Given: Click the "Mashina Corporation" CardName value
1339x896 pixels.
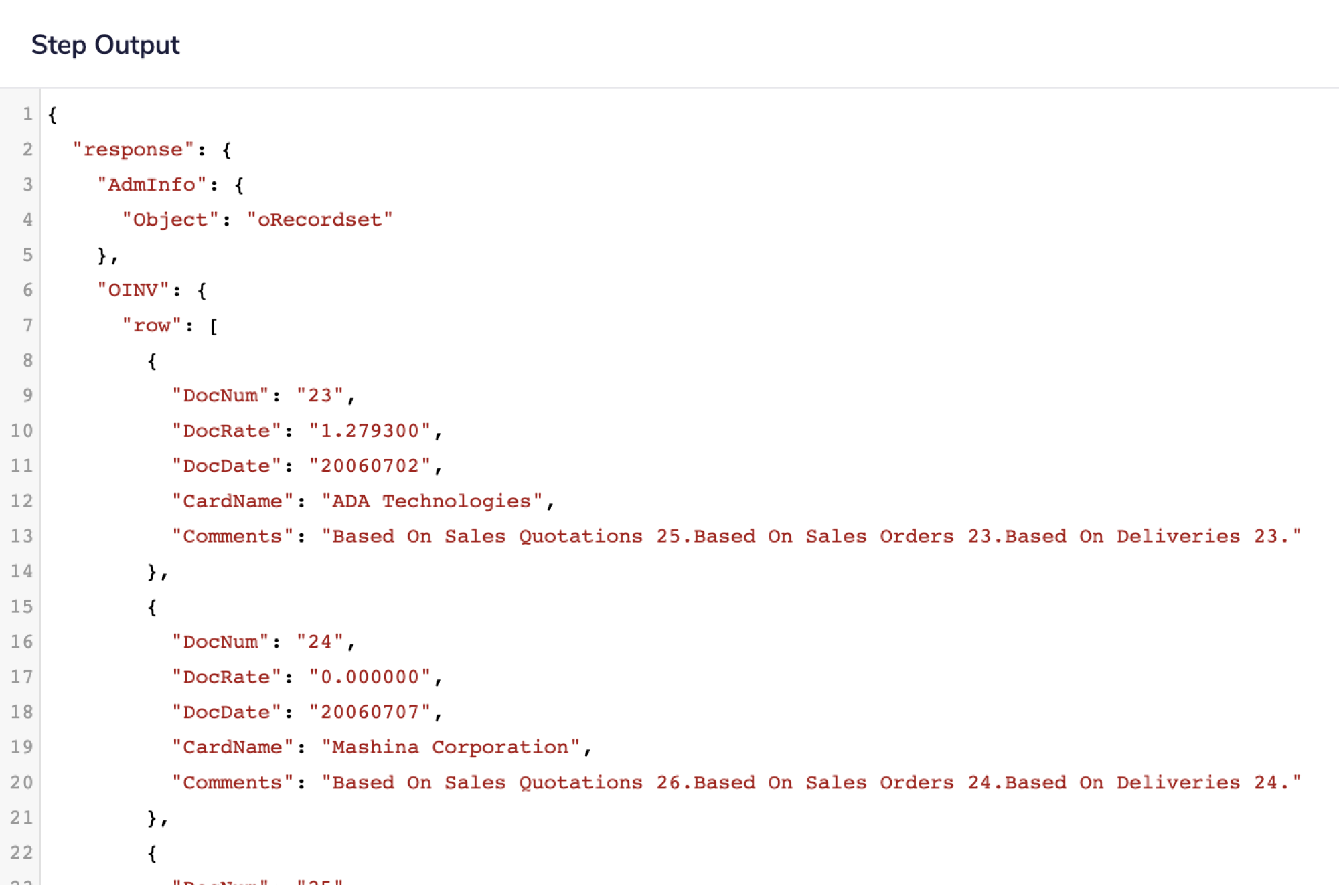Looking at the screenshot, I should pos(450,747).
